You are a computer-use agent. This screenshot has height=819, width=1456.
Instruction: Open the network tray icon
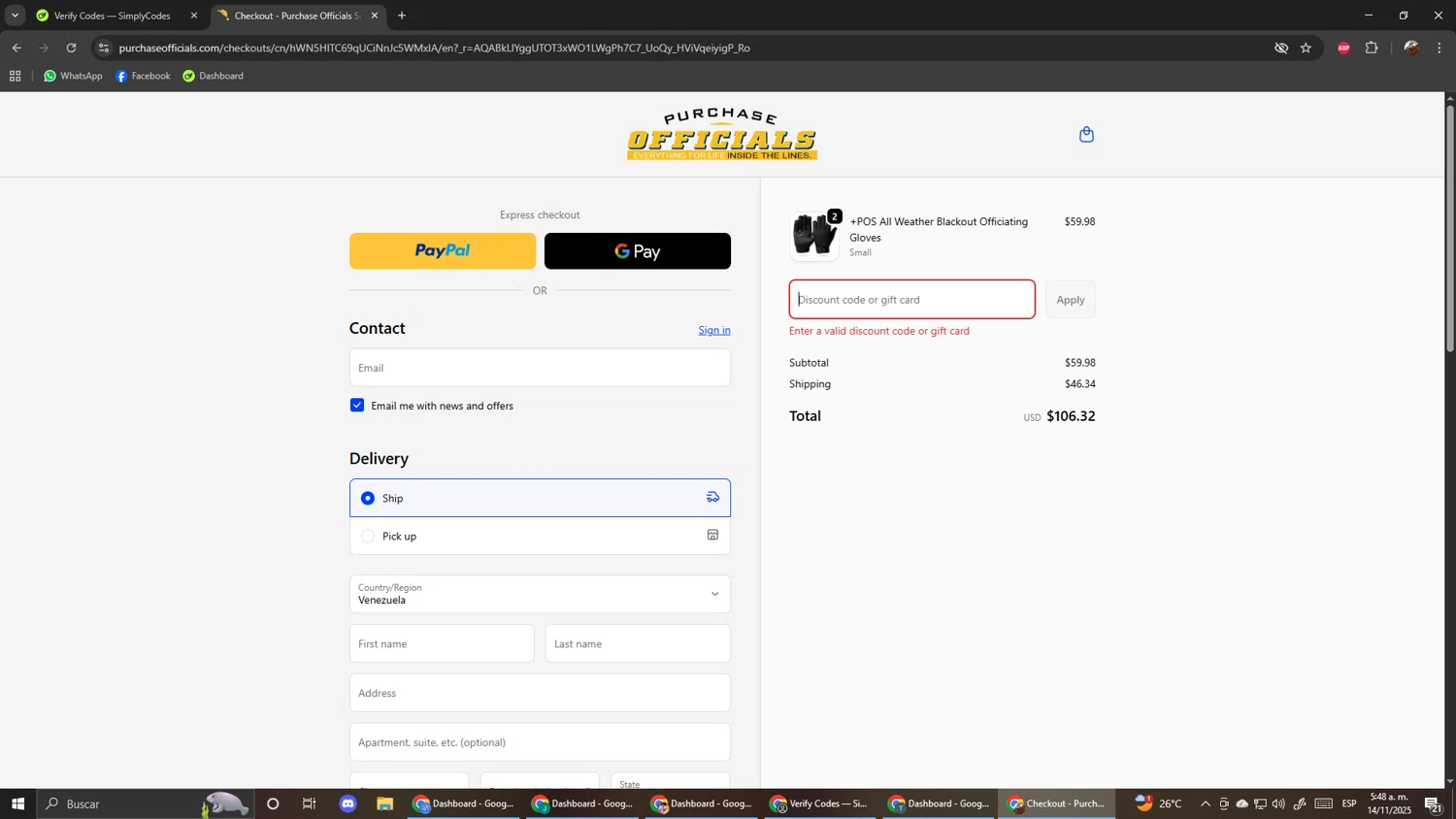coord(1260,803)
